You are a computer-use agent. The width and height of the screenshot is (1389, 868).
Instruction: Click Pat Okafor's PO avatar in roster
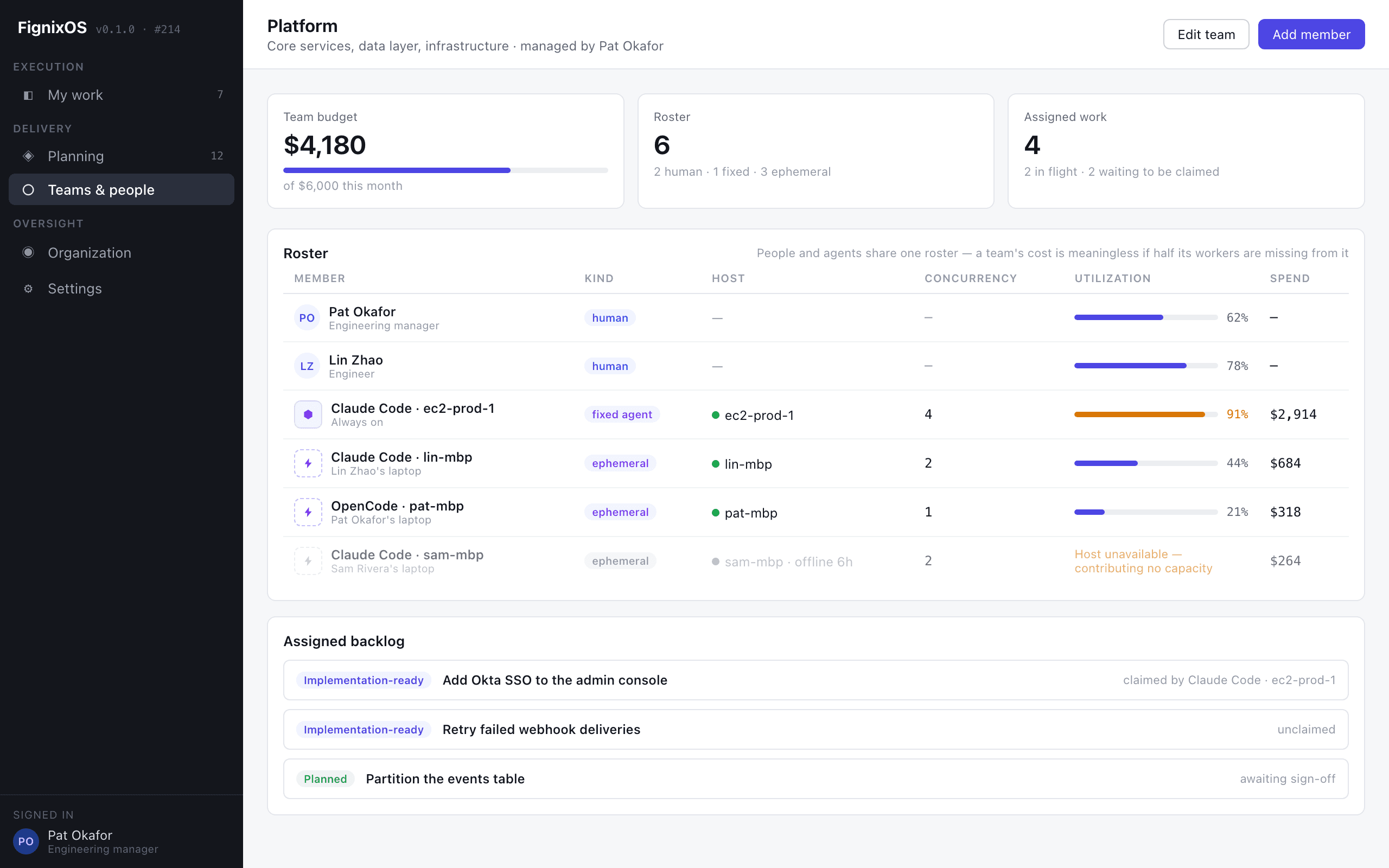(x=307, y=318)
